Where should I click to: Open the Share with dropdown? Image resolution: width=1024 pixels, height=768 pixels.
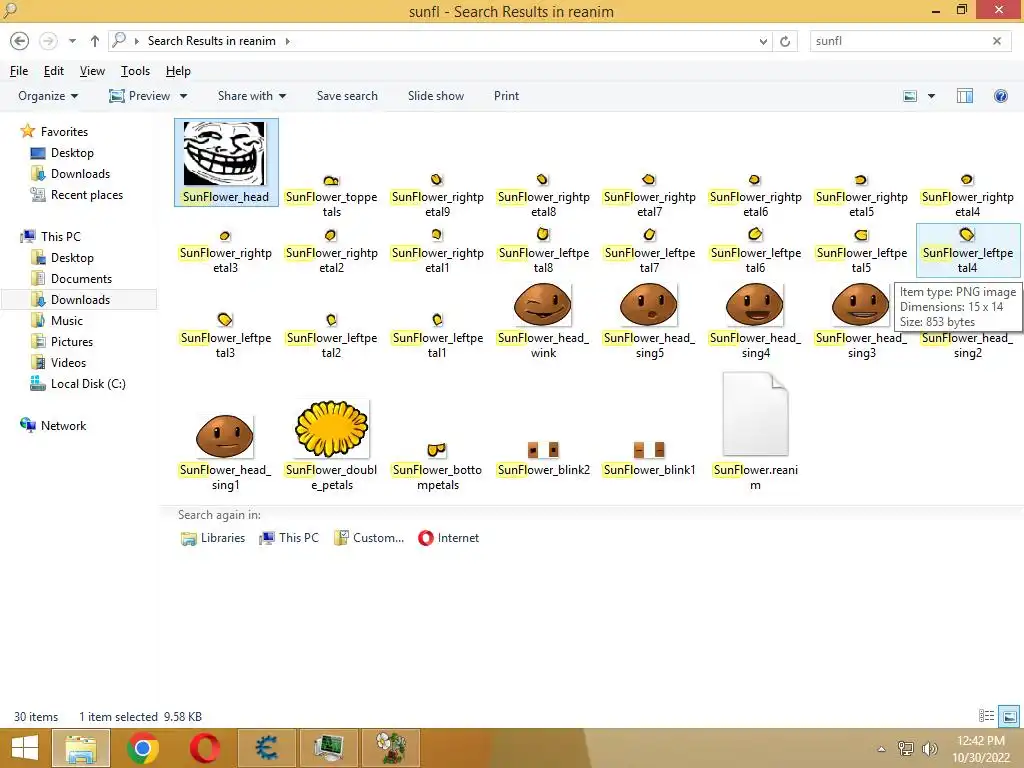[x=252, y=96]
